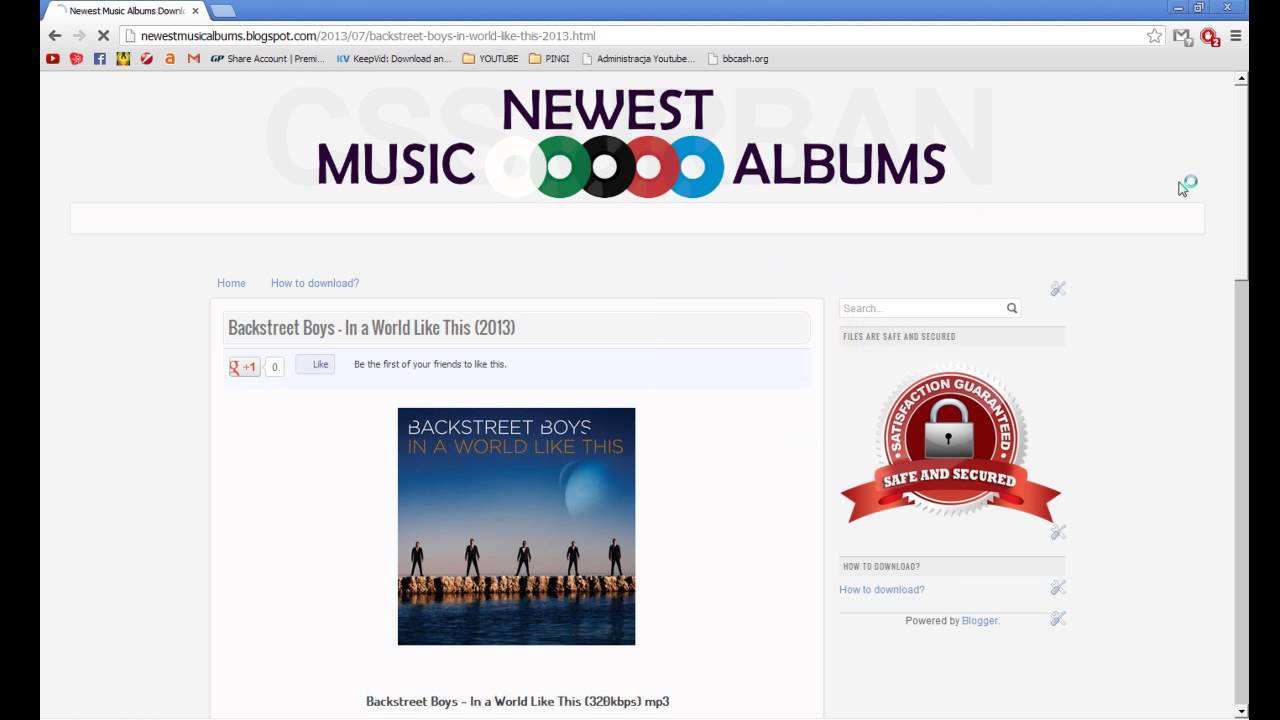Viewport: 1280px width, 720px height.
Task: Open the sidebar How to download? link
Action: [882, 590]
